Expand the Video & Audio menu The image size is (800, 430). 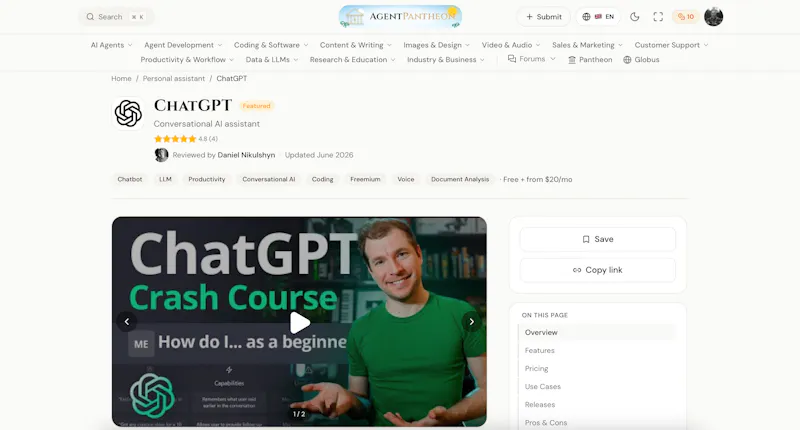(x=511, y=45)
